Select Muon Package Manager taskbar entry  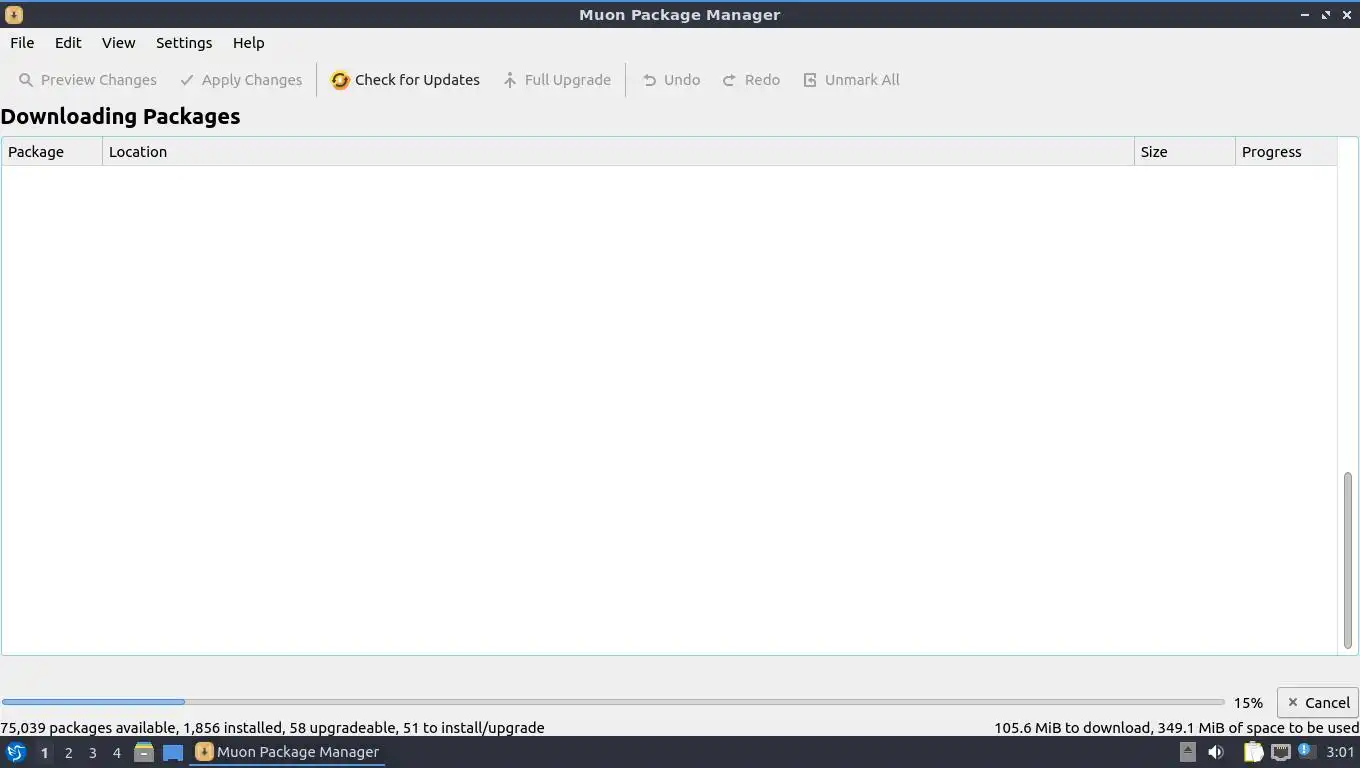point(287,752)
